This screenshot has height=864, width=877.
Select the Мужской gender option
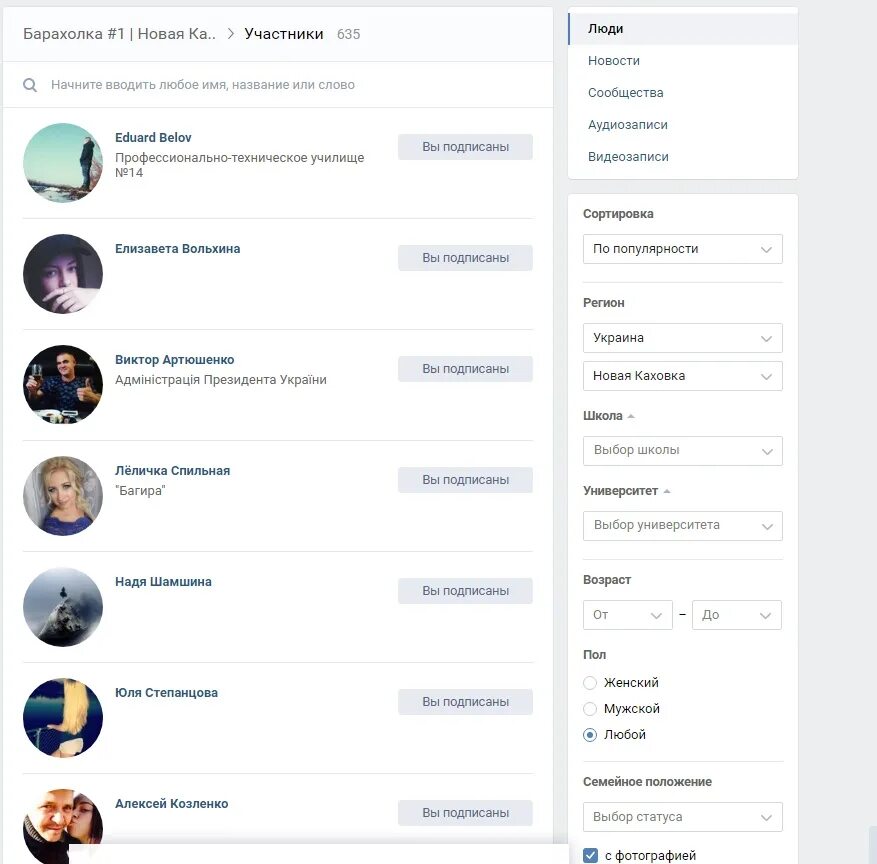pyautogui.click(x=590, y=709)
